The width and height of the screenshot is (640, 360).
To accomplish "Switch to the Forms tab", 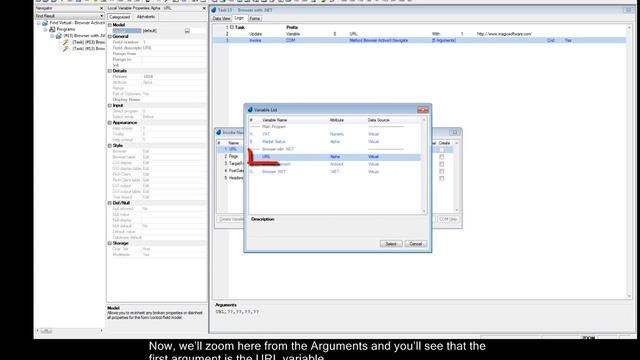I will coord(255,18).
